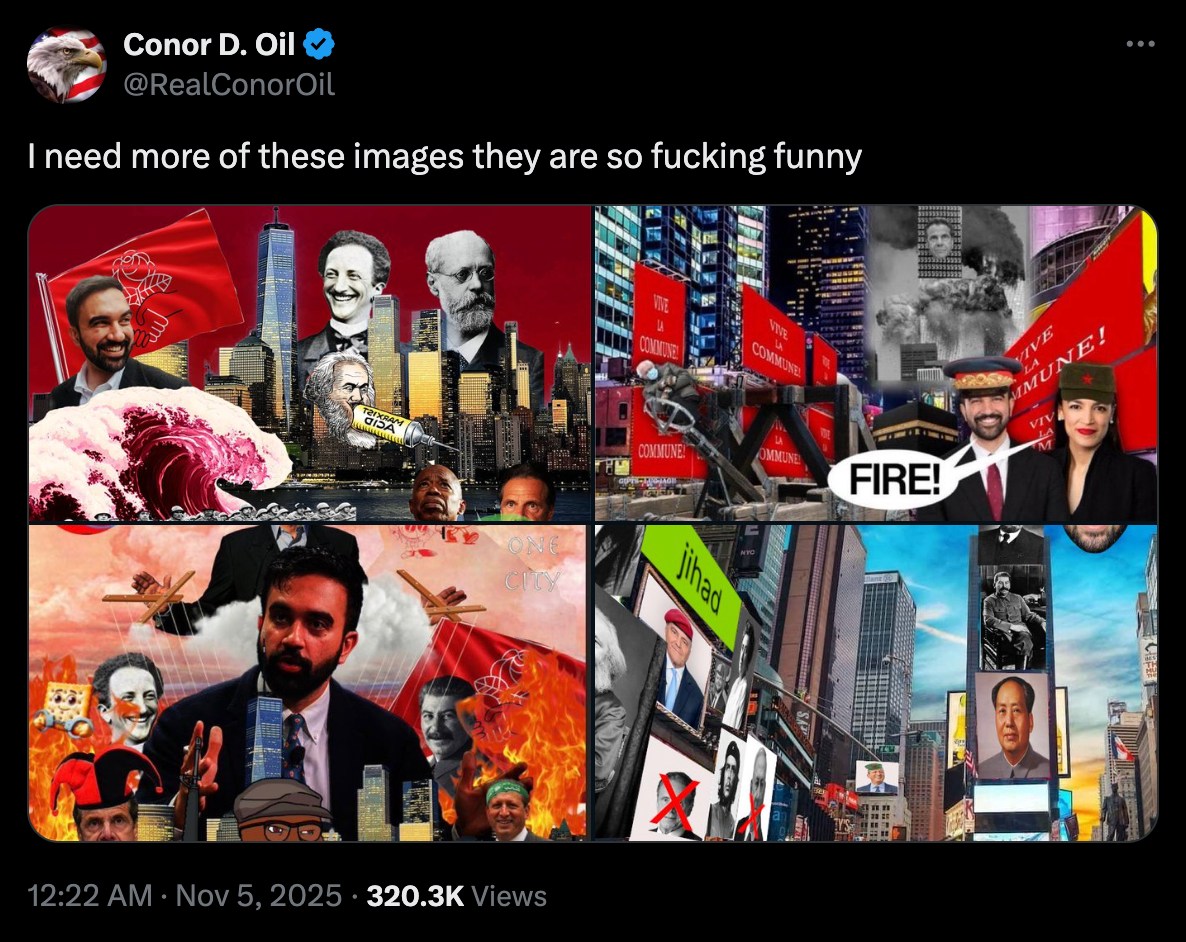The width and height of the screenshot is (1186, 942).
Task: Click the Nov 5, 2025 date
Action: tap(259, 896)
